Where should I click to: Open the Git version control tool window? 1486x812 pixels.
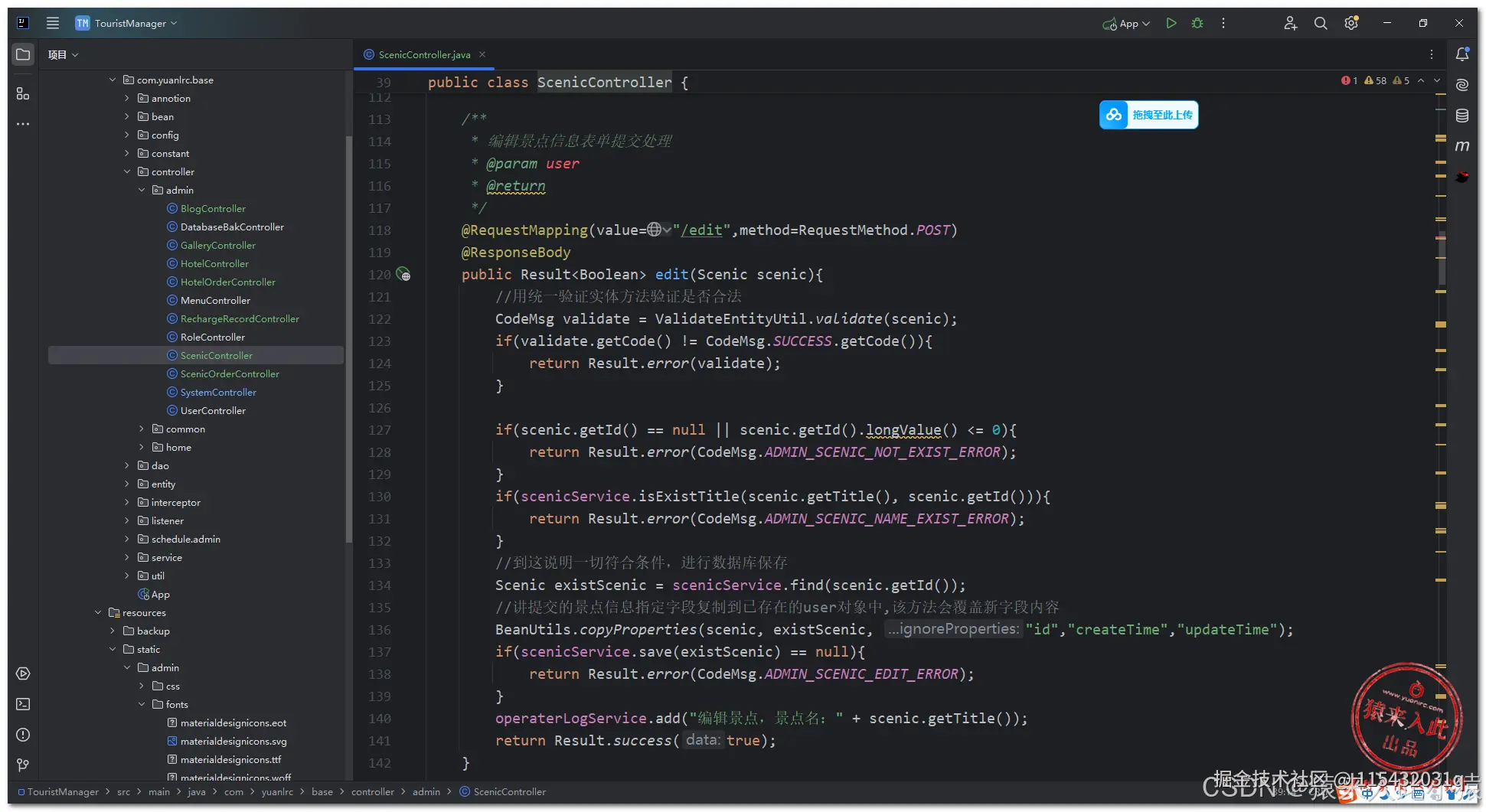click(x=23, y=765)
